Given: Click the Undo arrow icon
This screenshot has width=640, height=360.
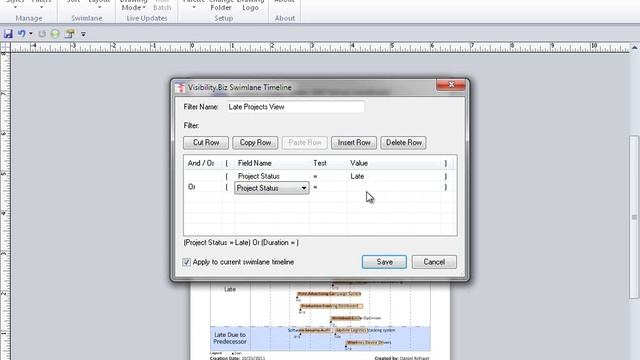Looking at the screenshot, I should click(22, 34).
